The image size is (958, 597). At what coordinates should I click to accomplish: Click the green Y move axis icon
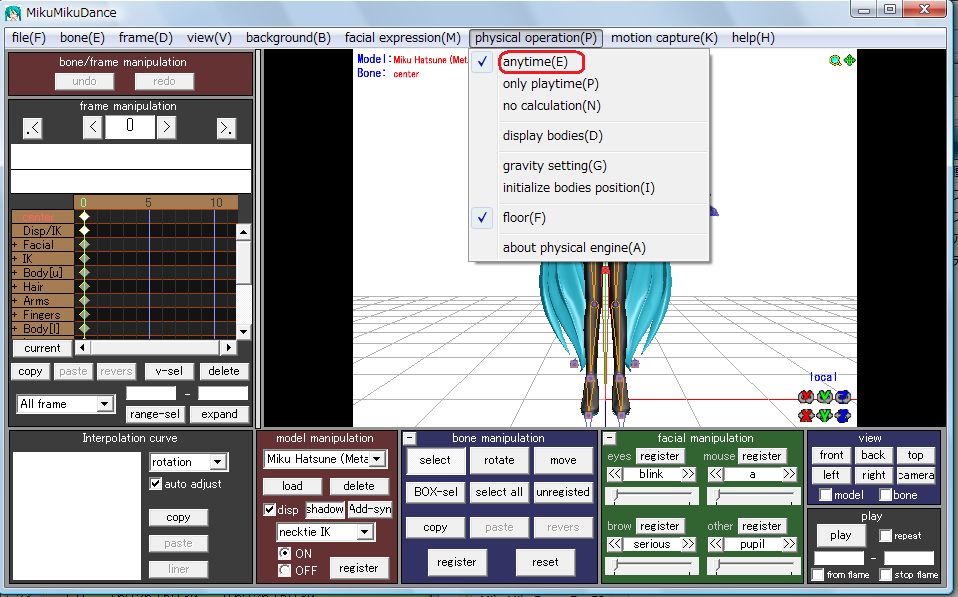click(825, 416)
